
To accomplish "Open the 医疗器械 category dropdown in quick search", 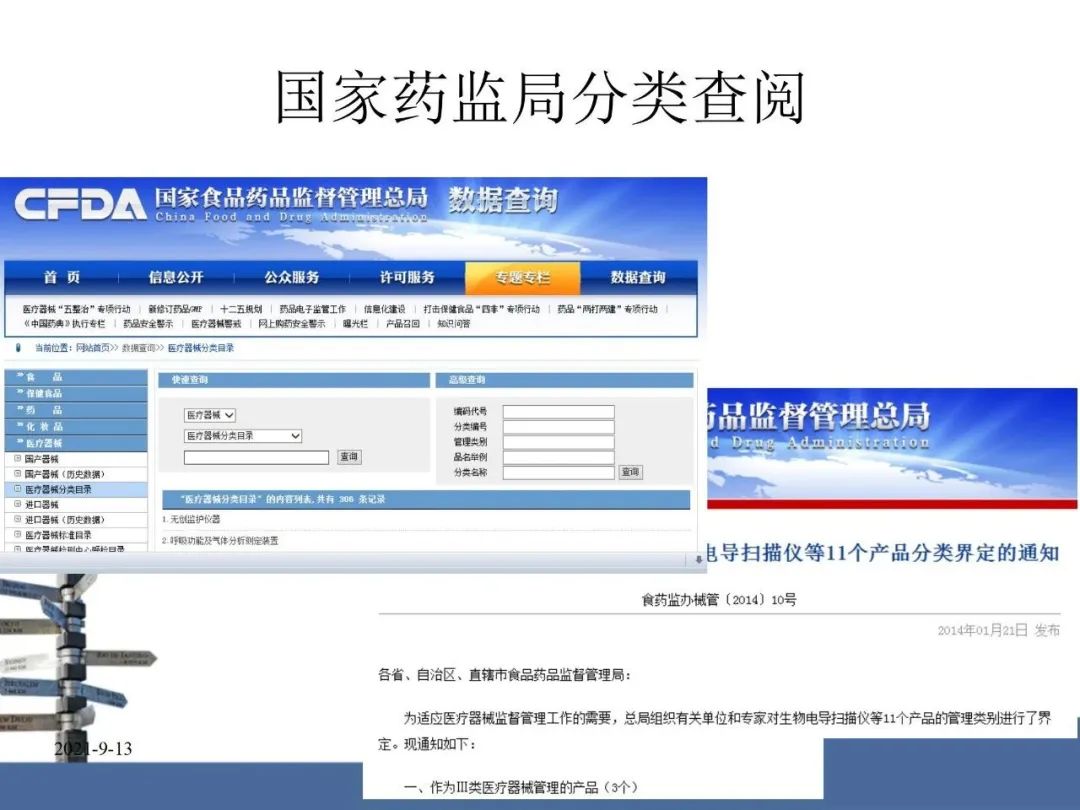I will (x=210, y=415).
